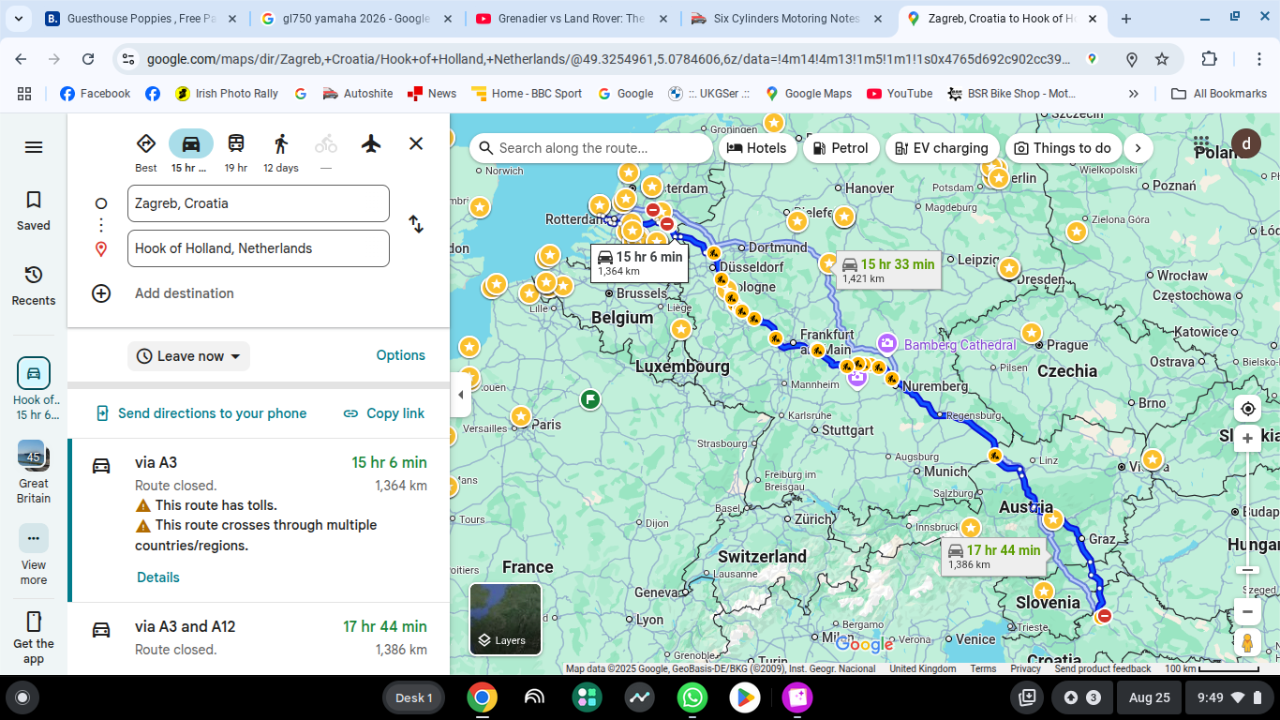
Task: Choose the Walking travel mode icon
Action: click(x=281, y=144)
